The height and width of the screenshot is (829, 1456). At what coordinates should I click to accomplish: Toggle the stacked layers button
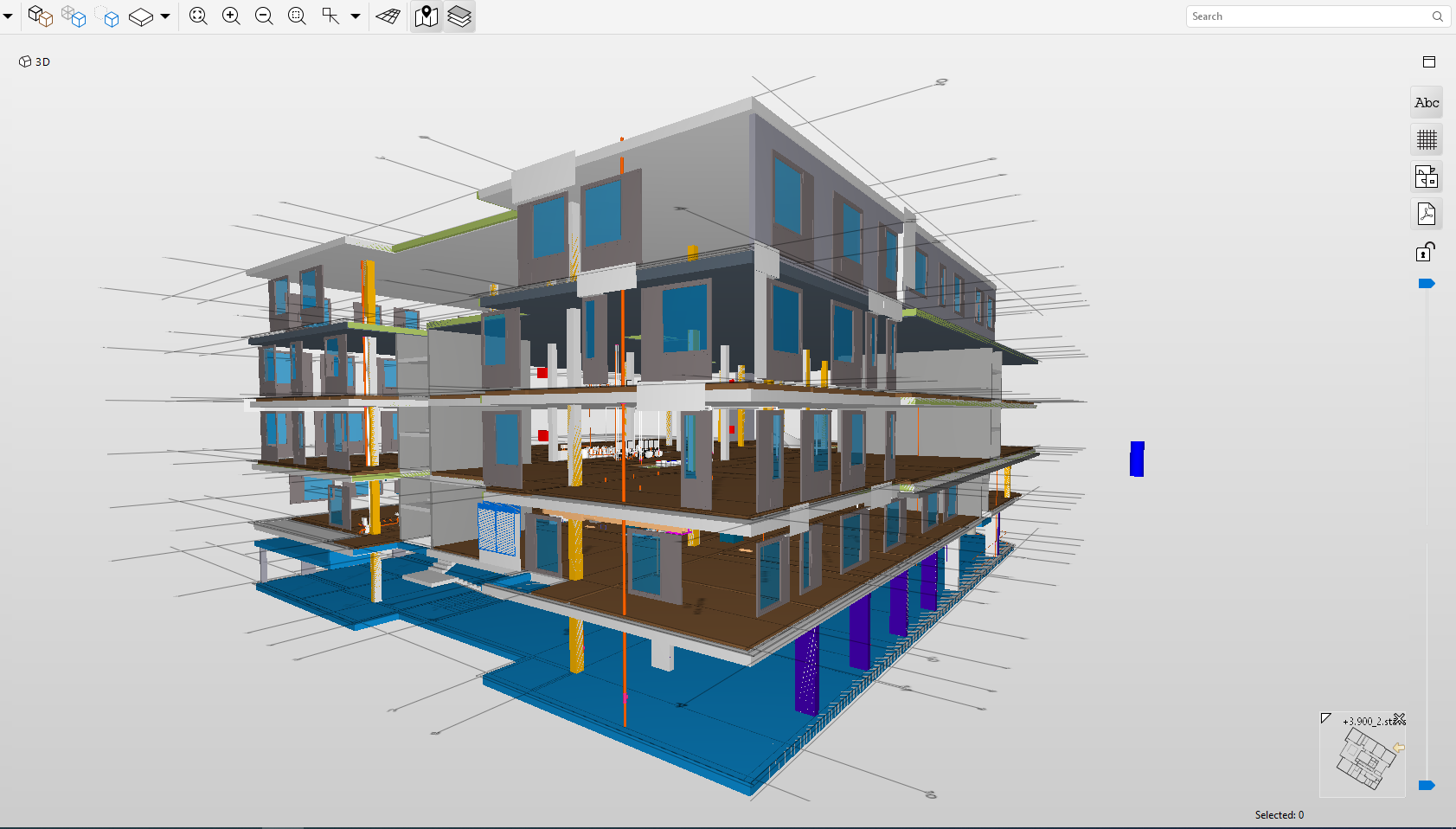click(x=459, y=16)
